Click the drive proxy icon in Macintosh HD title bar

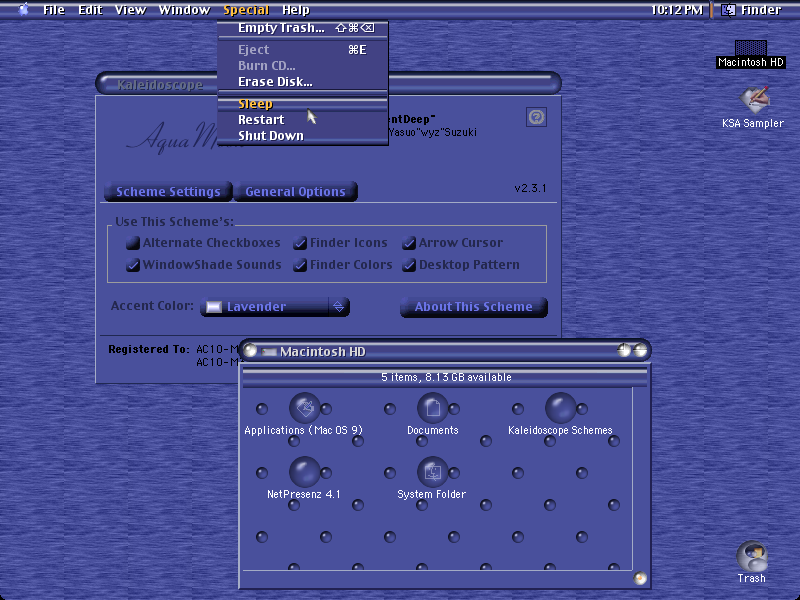click(269, 352)
